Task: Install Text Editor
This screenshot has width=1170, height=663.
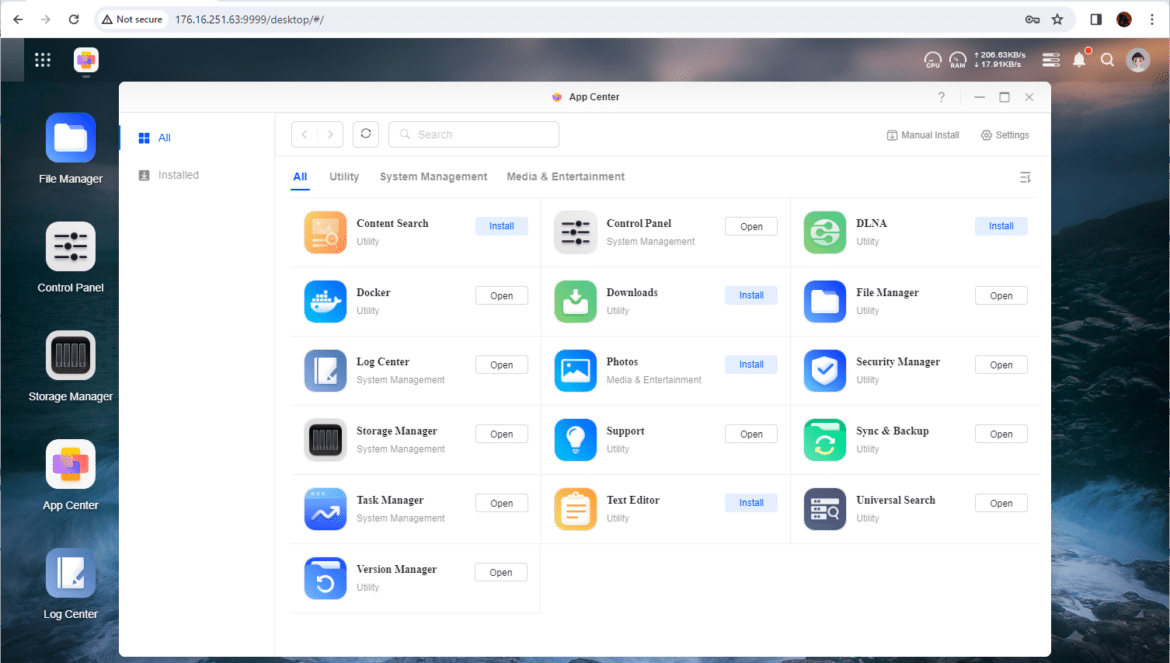Action: (751, 503)
